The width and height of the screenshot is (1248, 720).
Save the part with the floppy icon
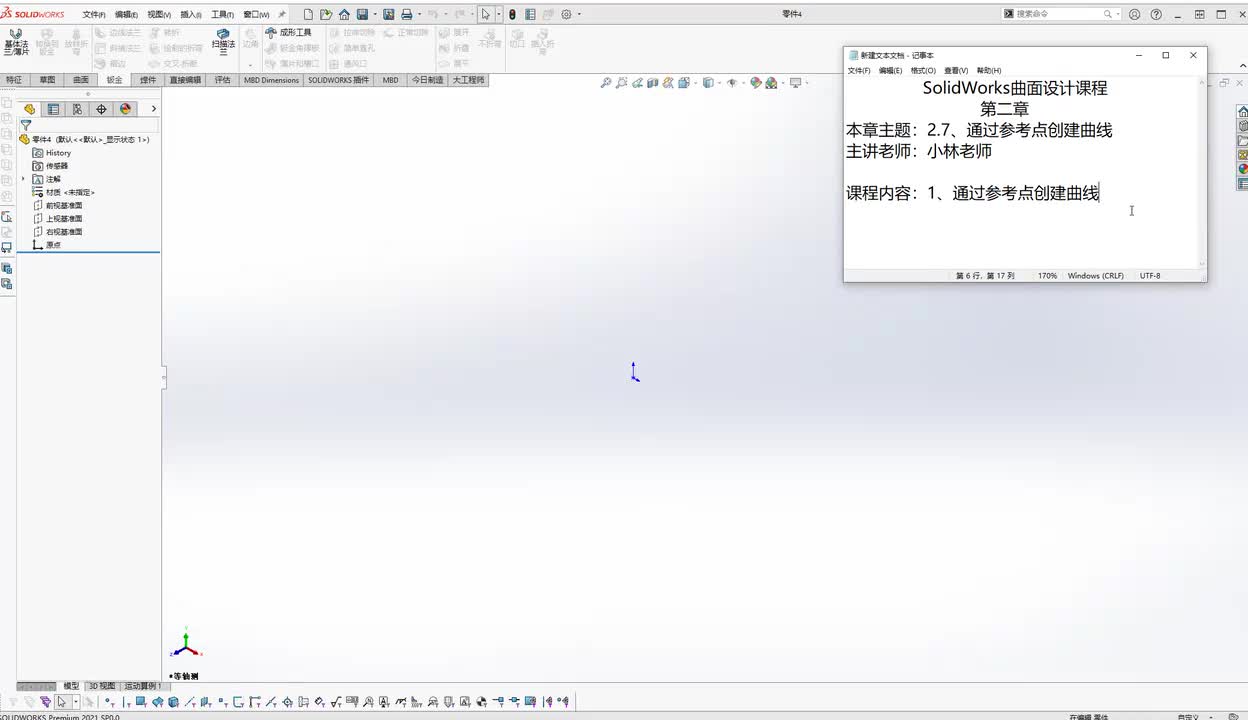point(362,15)
